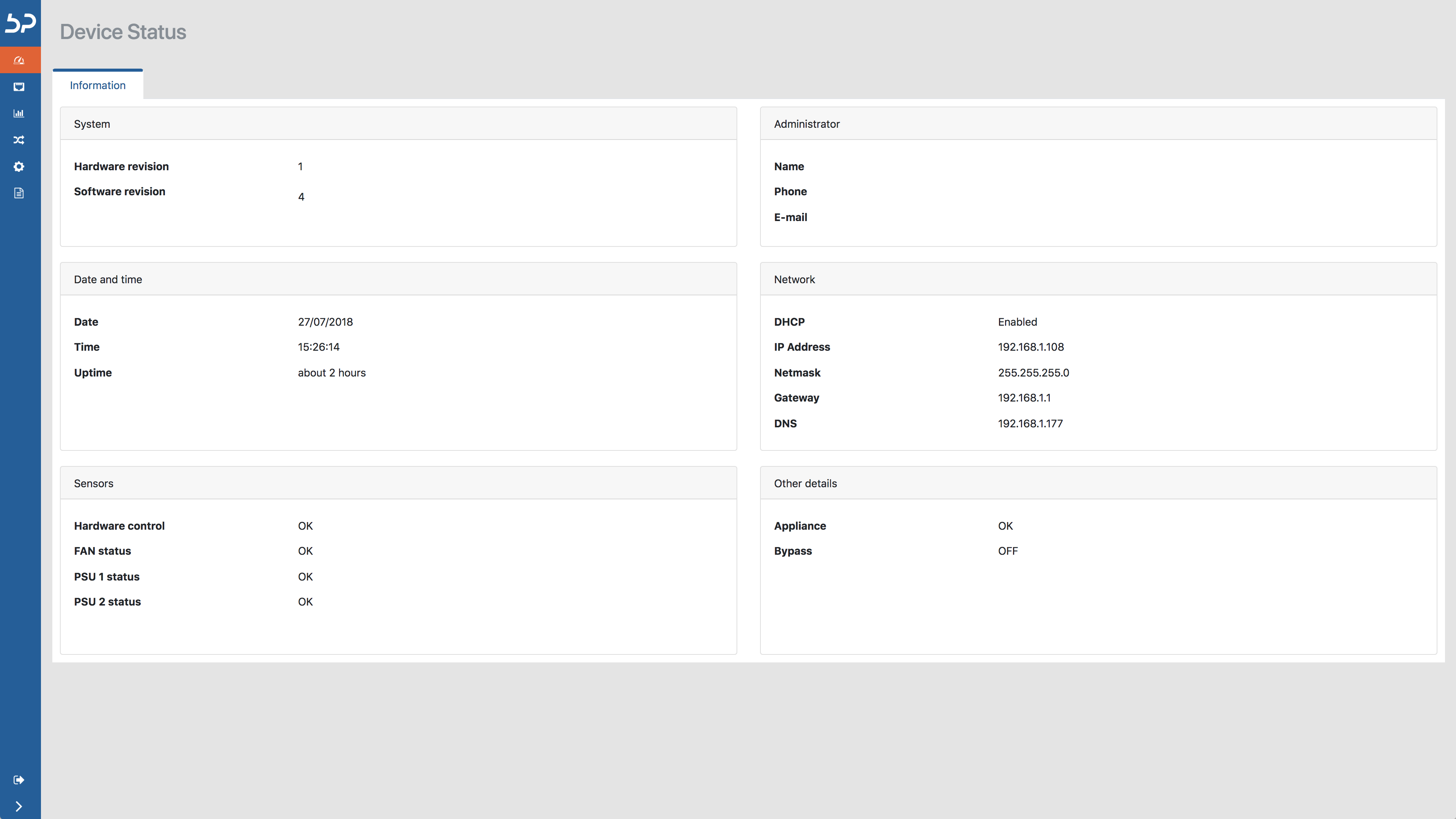Viewport: 1456px width, 819px height.
Task: Click the FAN status label
Action: coord(102,551)
